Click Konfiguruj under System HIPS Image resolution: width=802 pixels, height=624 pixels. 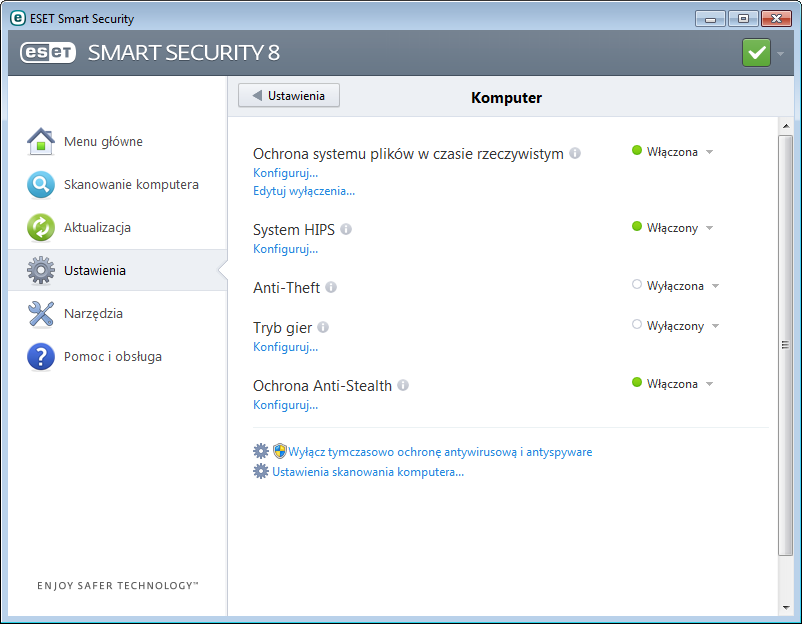(x=285, y=249)
